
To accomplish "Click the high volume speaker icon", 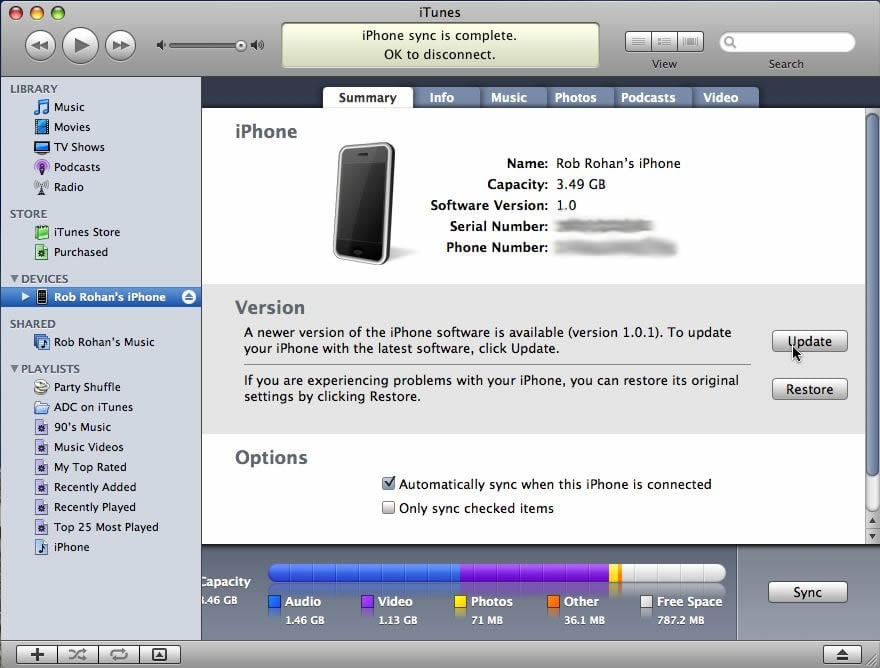I will [258, 45].
